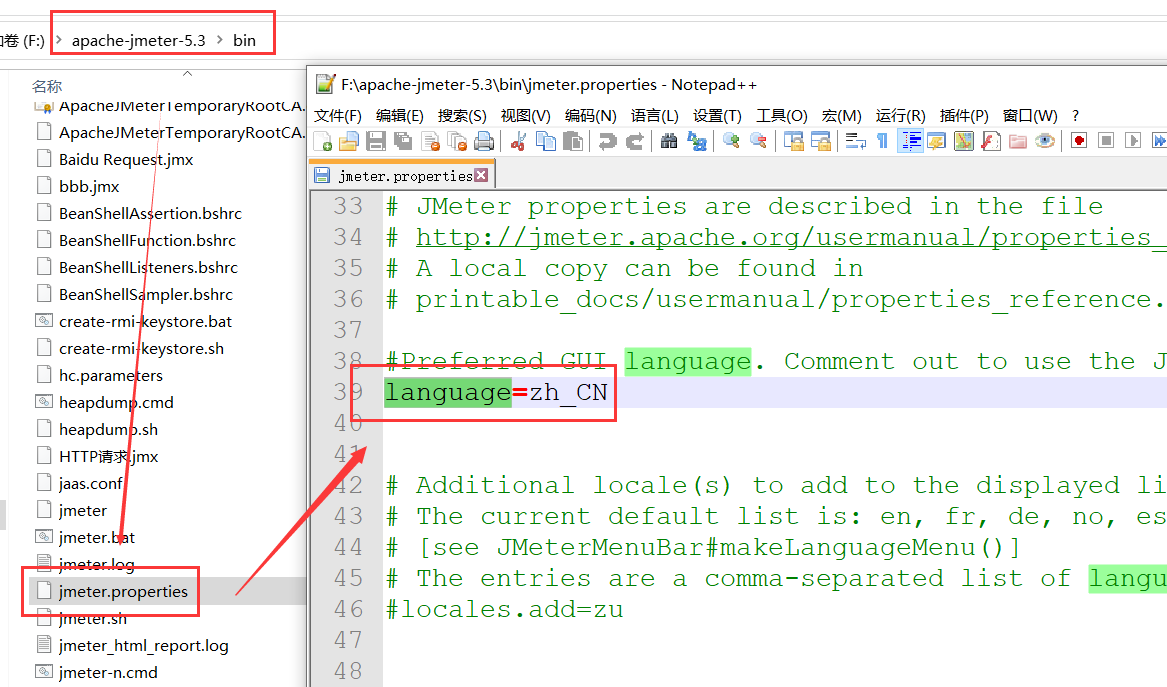1167x687 pixels.
Task: Select heapdump.cmd file in Explorer
Action: [116, 403]
